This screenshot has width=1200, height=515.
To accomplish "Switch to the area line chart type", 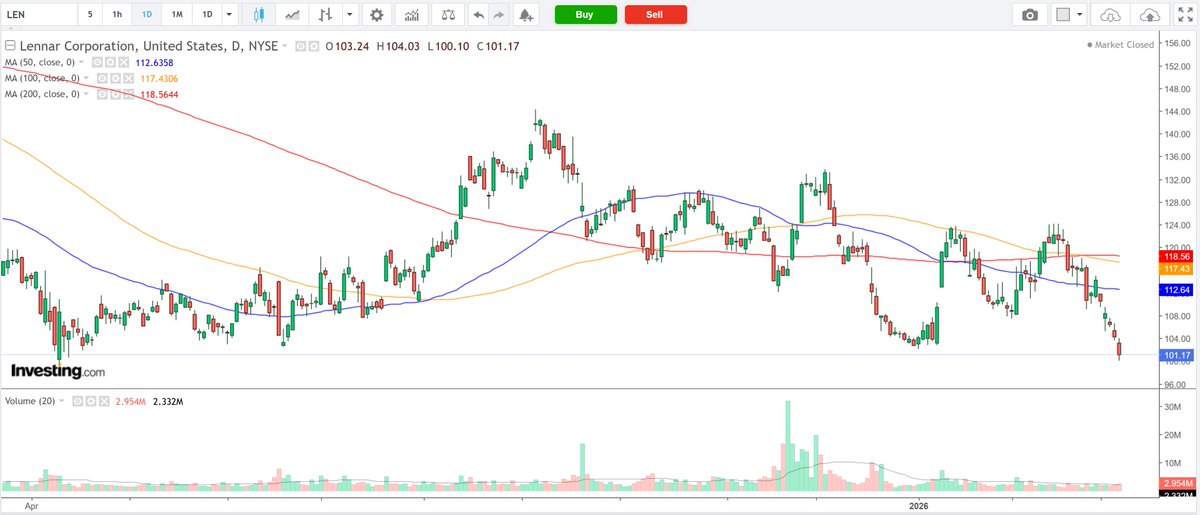I will [292, 15].
